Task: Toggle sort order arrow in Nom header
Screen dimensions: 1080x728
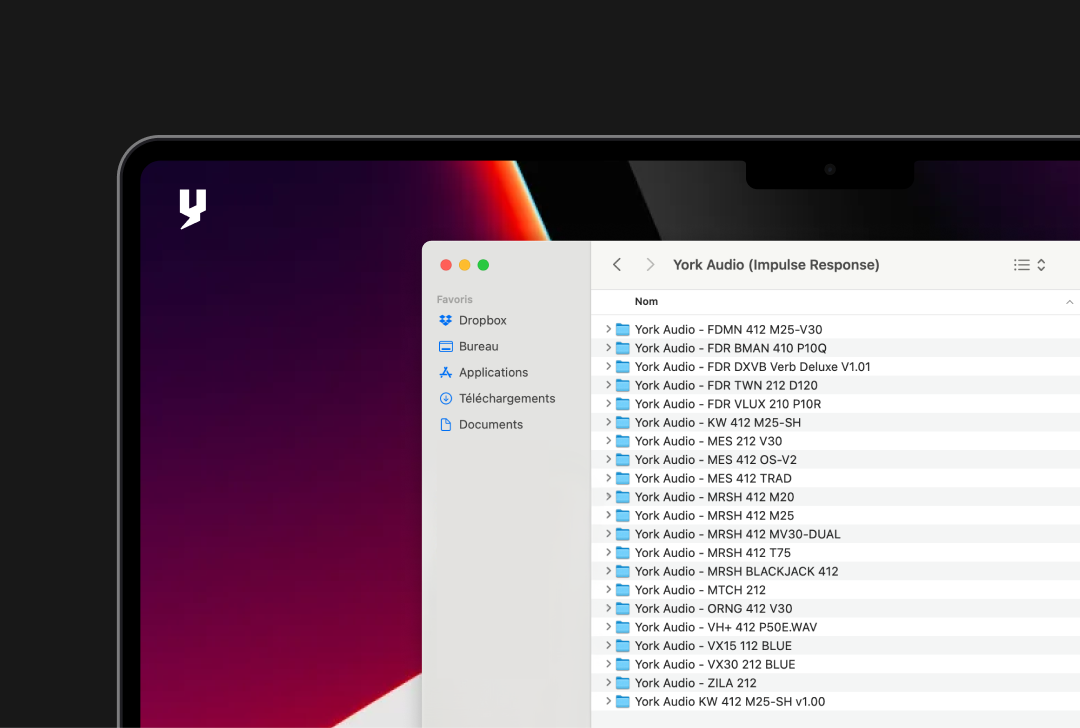Action: point(1069,302)
